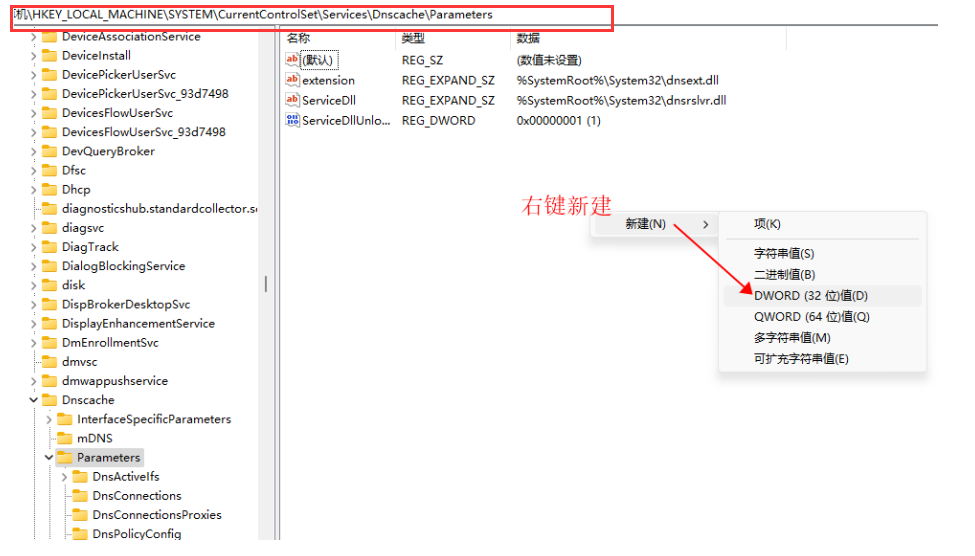975x556 pixels.
Task: Click the Dhcp folder icon
Action: coord(49,190)
